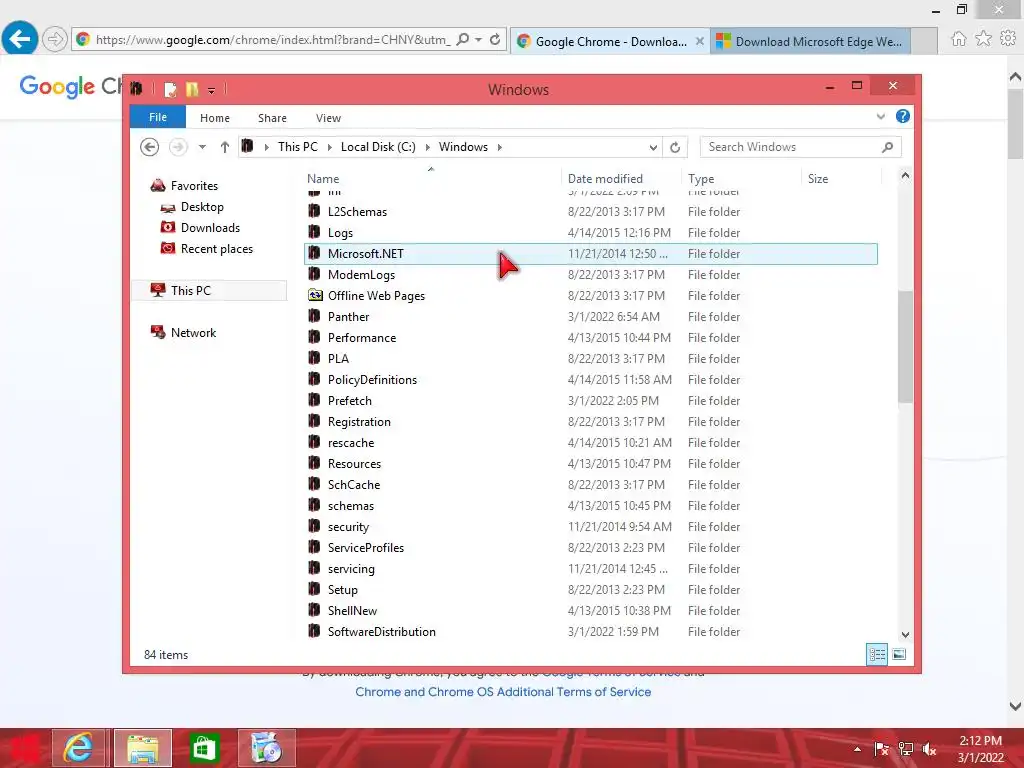Open the Share ribbon tab
Image resolution: width=1024 pixels, height=768 pixels.
[x=272, y=118]
